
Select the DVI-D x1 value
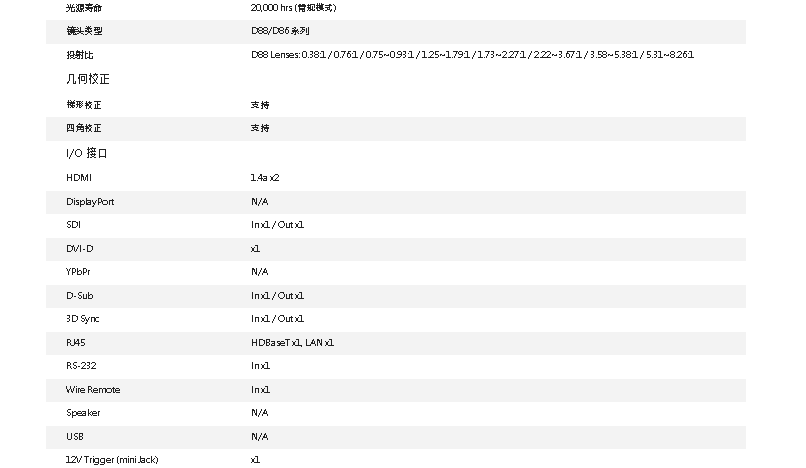coord(255,249)
